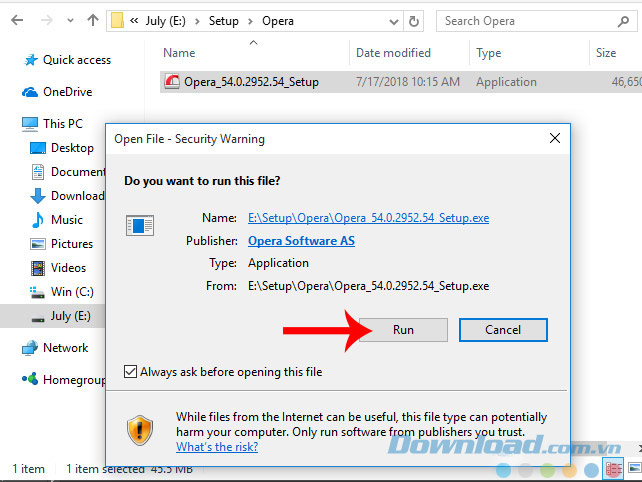Click the Network globe icon

30,348
